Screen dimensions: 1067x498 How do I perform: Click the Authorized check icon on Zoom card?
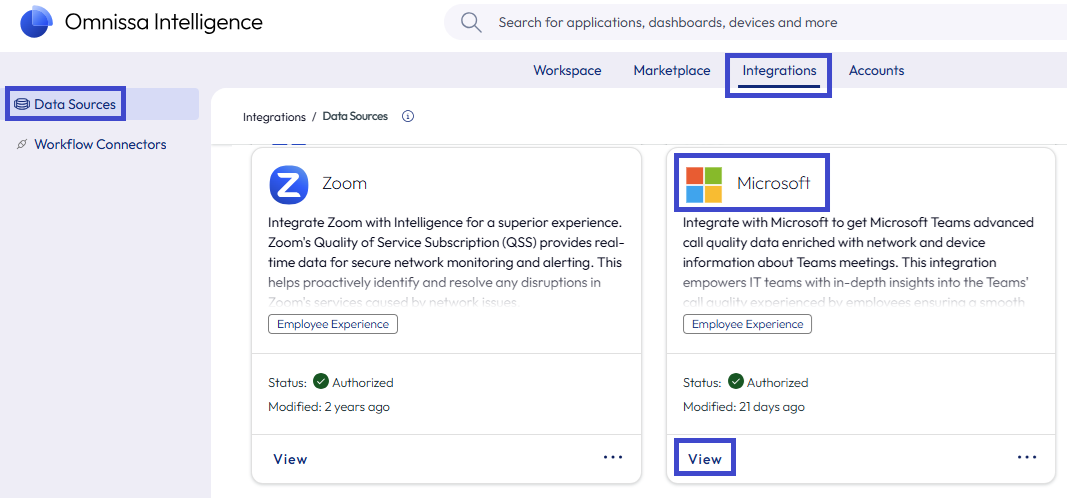321,382
